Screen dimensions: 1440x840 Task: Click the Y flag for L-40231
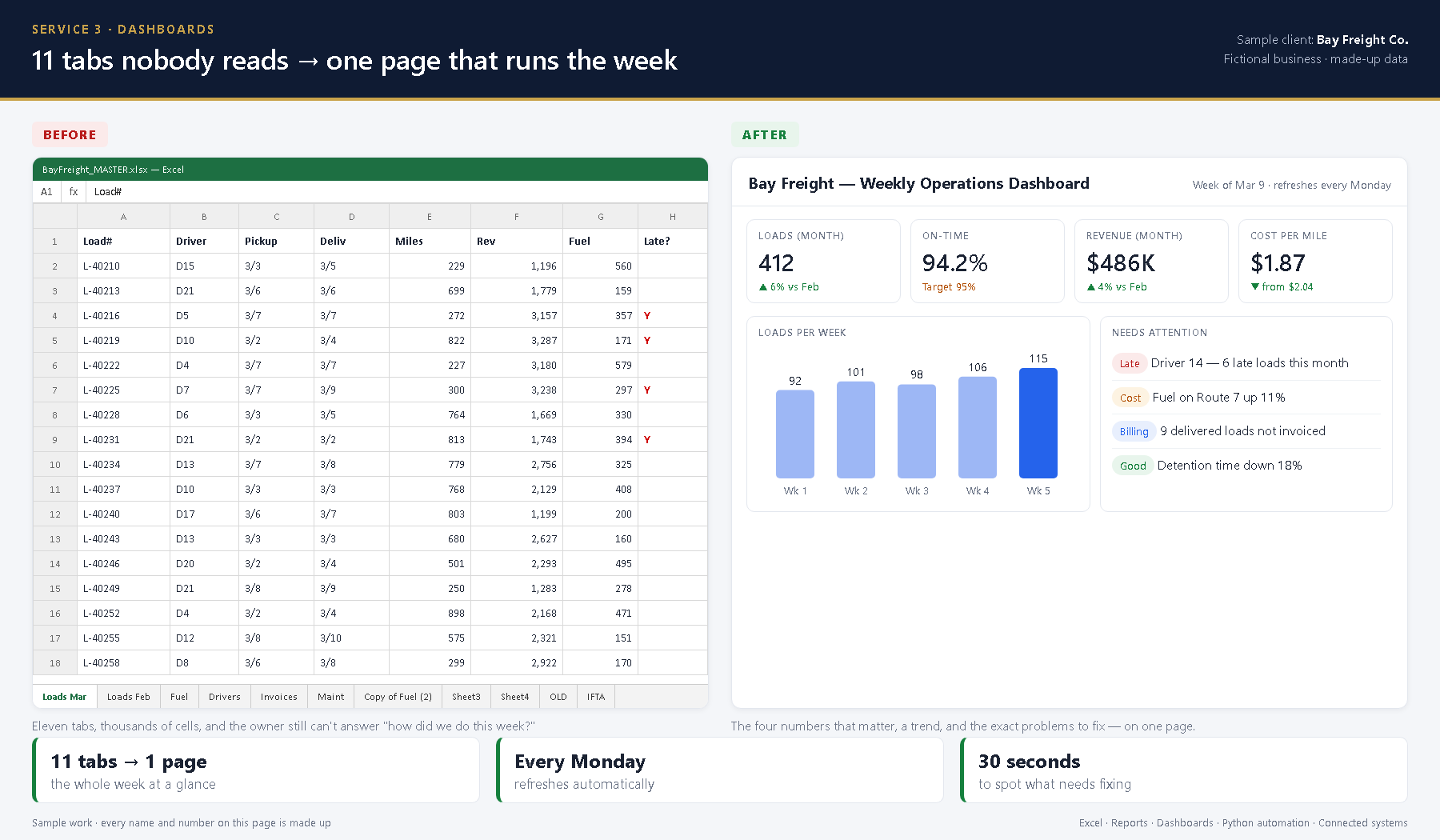click(x=647, y=440)
